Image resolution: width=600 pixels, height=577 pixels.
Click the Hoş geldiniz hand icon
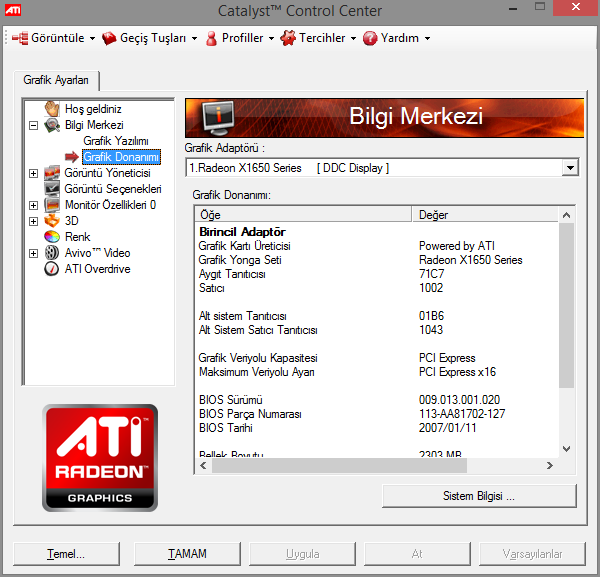52,109
